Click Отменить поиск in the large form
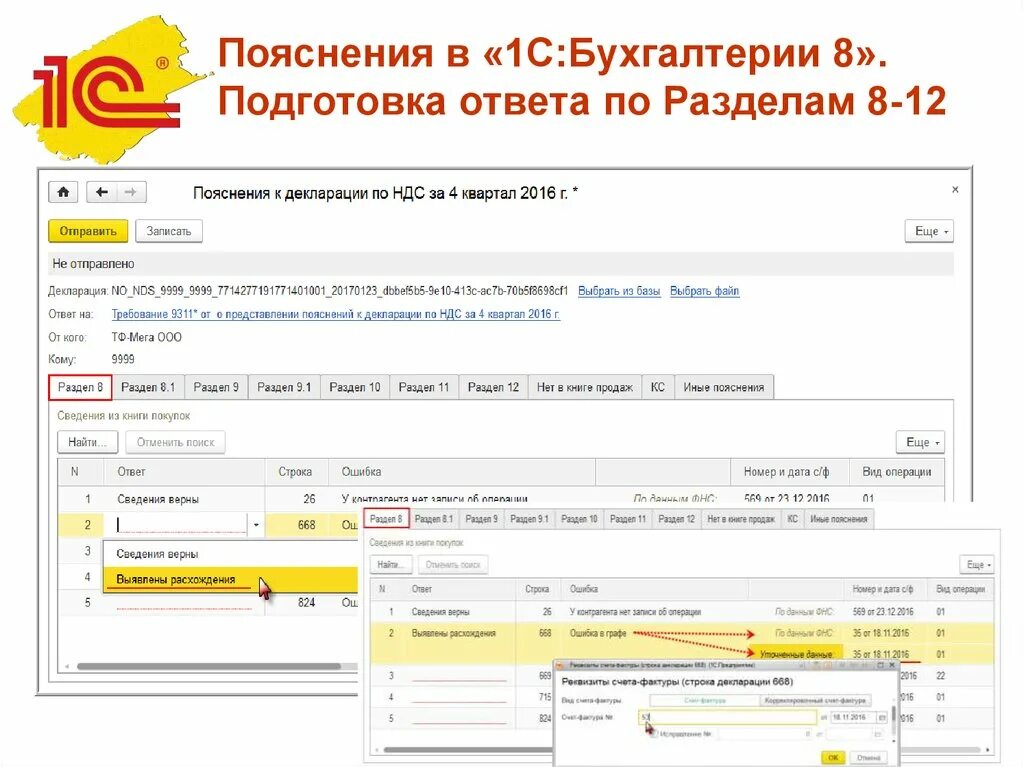 click(175, 442)
